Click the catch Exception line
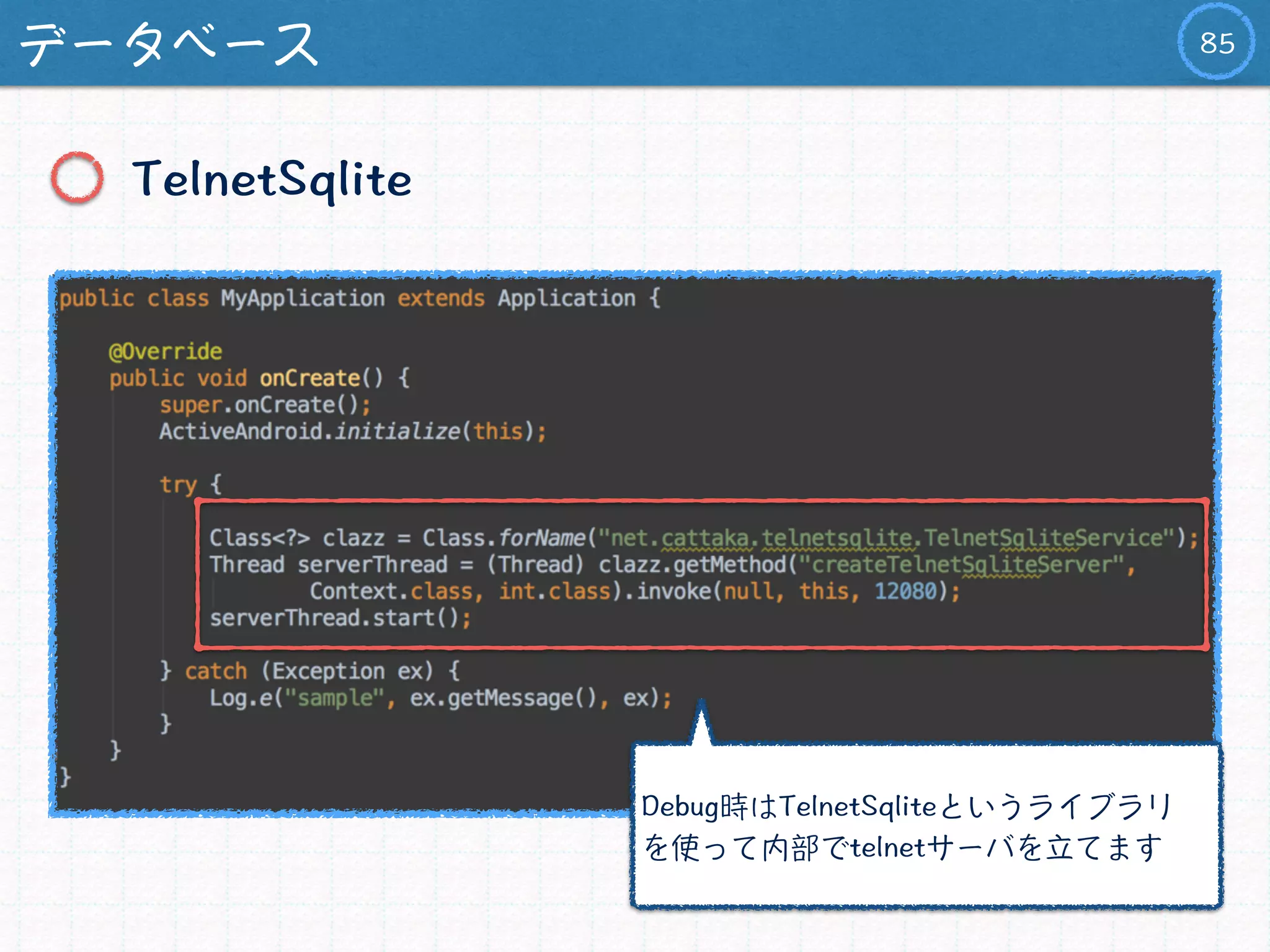The height and width of the screenshot is (952, 1270). tap(310, 671)
